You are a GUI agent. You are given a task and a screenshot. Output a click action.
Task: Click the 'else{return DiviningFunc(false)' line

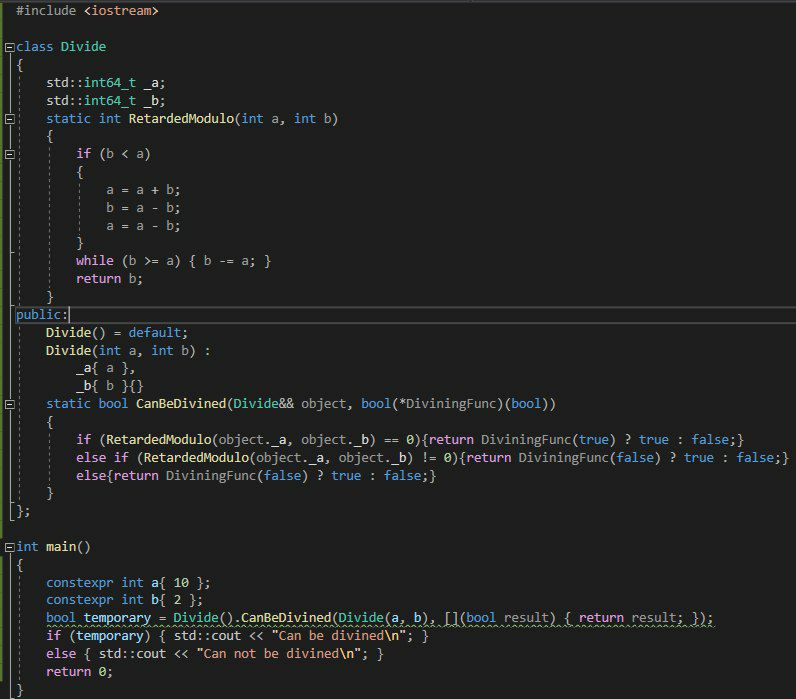(x=256, y=476)
